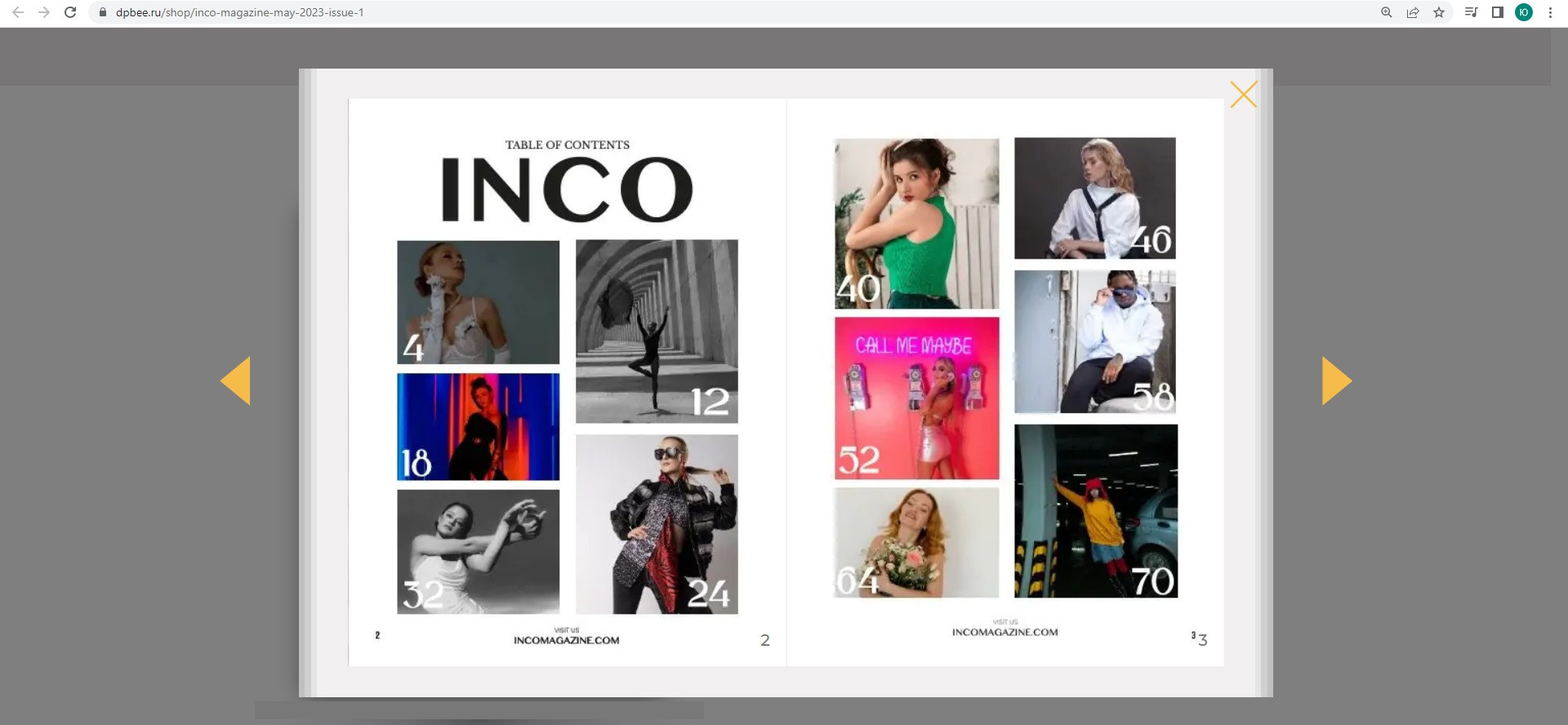Go to the next magazine page spread
Screen dimensions: 1568x725
[1336, 380]
